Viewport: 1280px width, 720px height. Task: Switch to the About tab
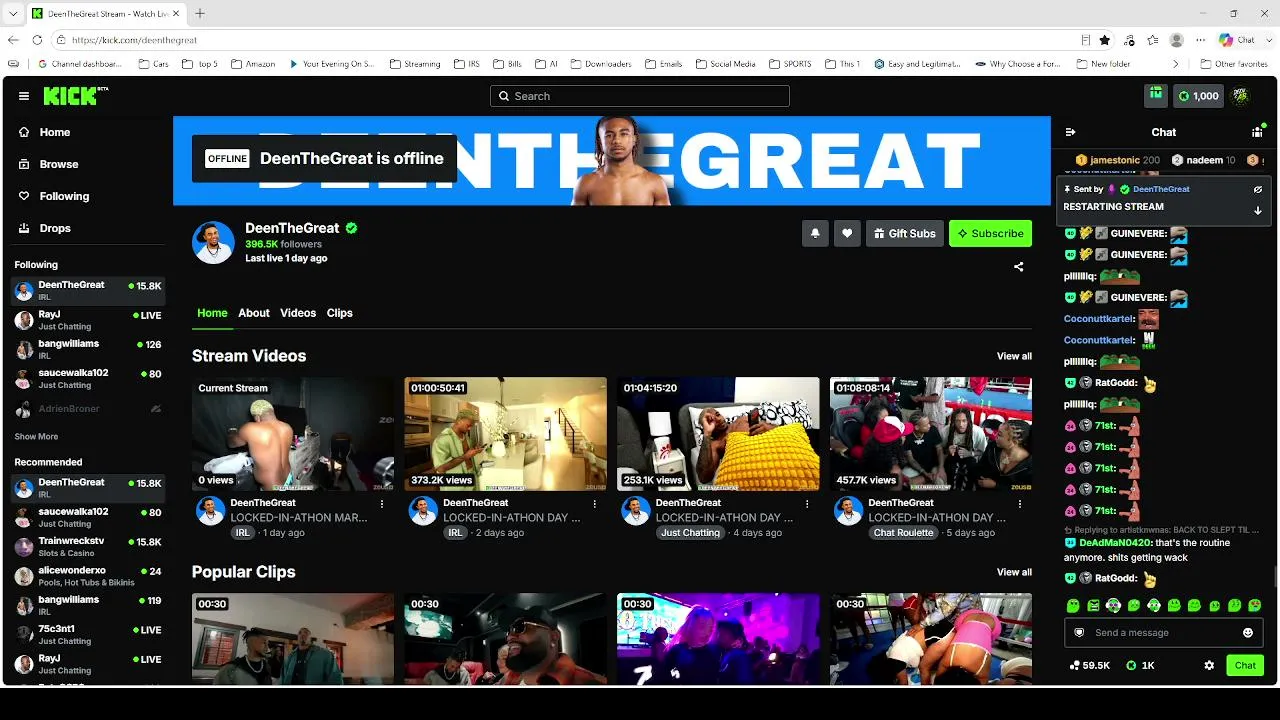click(254, 313)
